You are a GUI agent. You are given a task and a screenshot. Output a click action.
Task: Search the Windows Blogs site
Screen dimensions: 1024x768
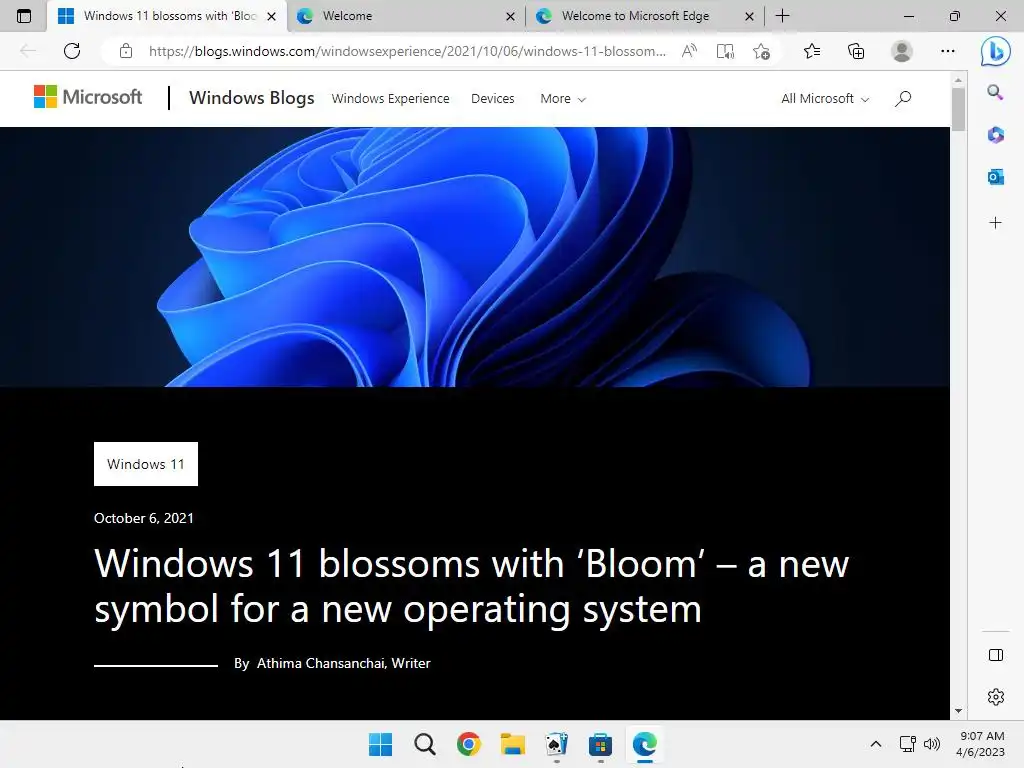[903, 99]
